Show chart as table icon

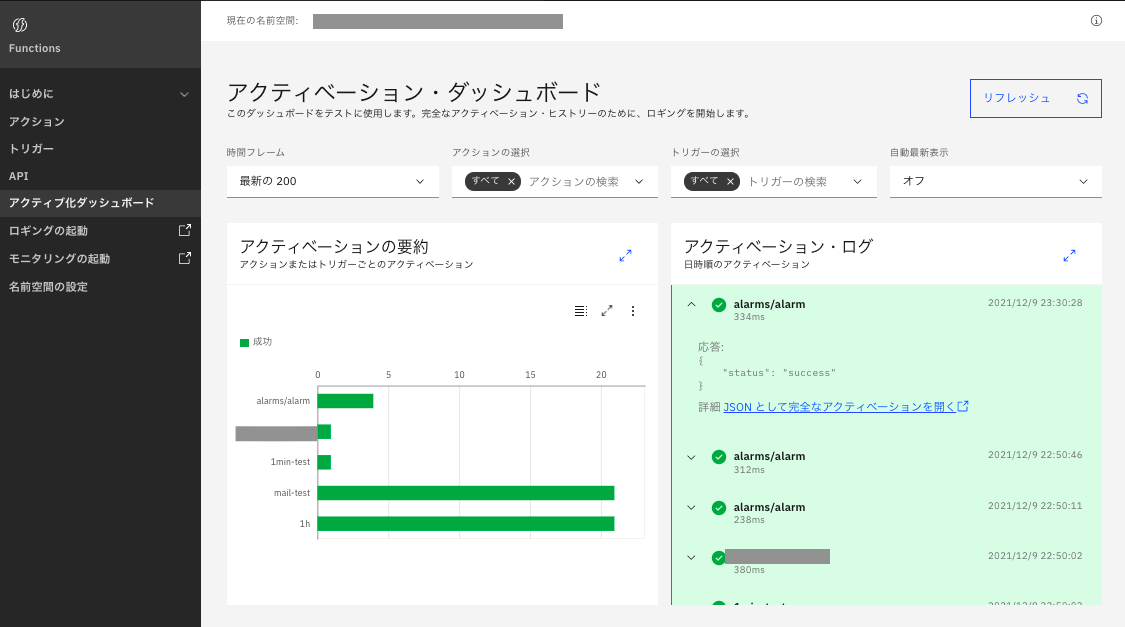(581, 311)
